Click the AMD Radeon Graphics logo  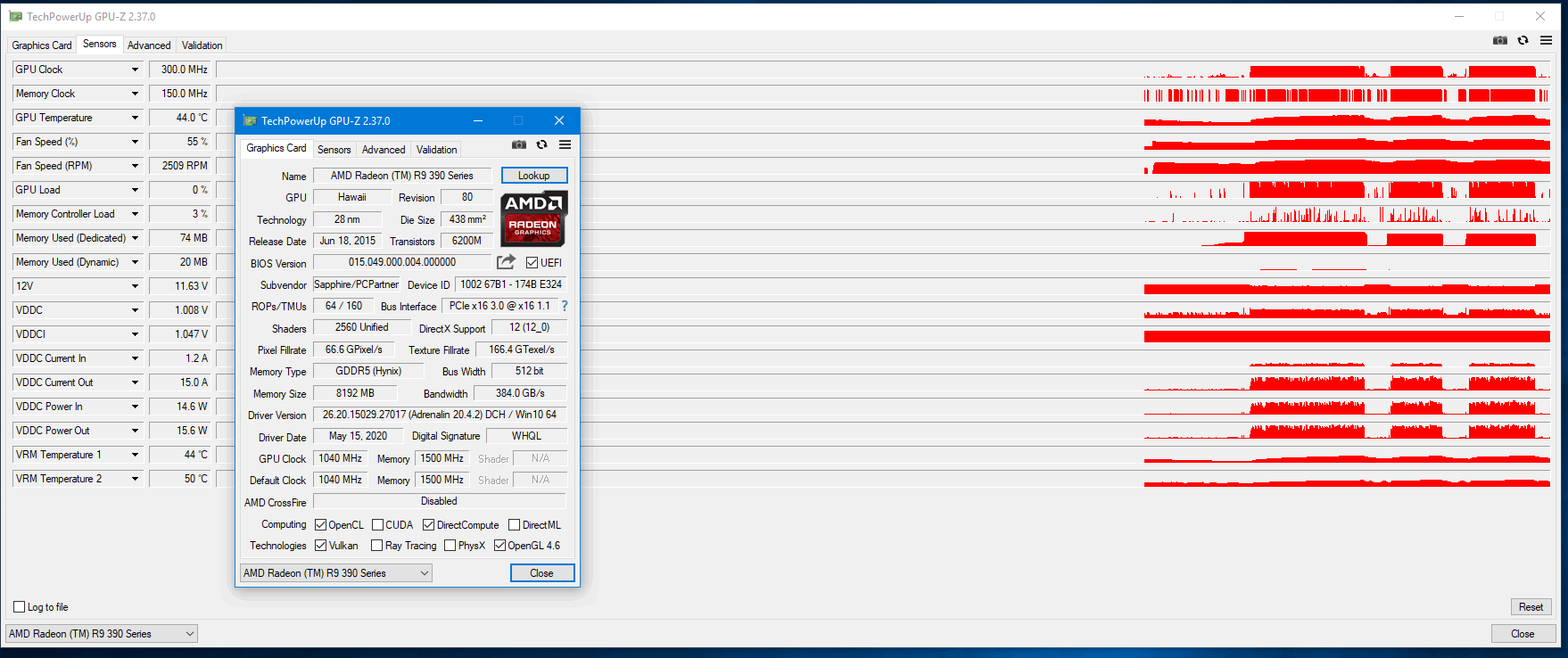click(533, 218)
